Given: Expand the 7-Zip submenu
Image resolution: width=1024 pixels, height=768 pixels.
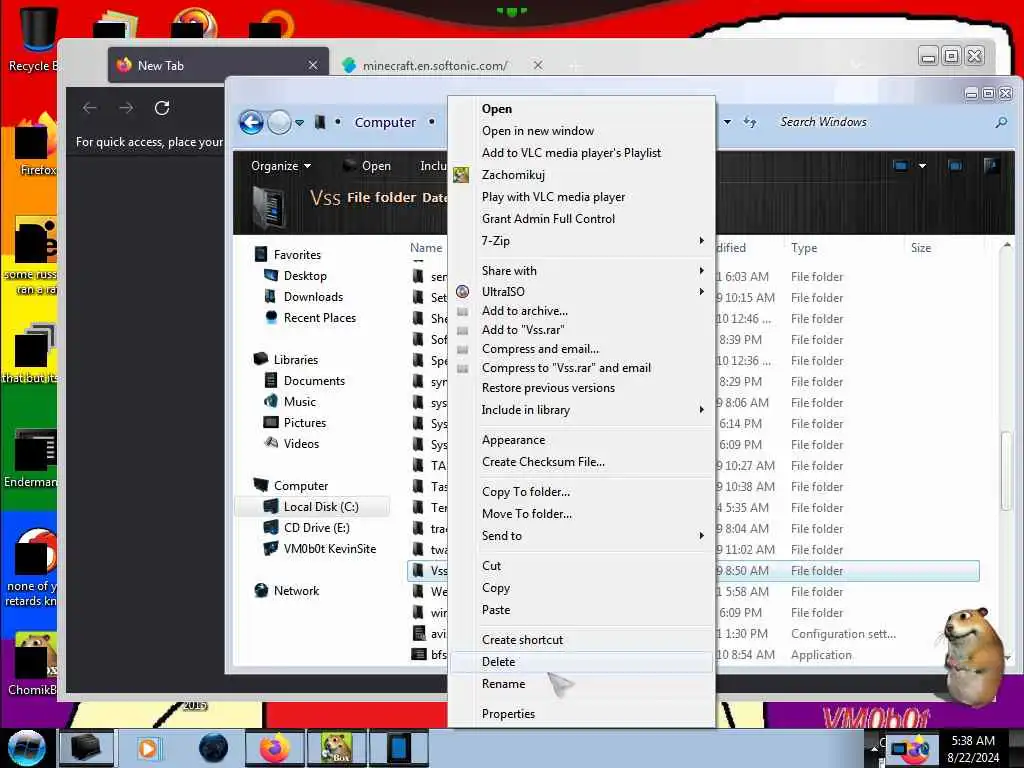Looking at the screenshot, I should tap(581, 240).
